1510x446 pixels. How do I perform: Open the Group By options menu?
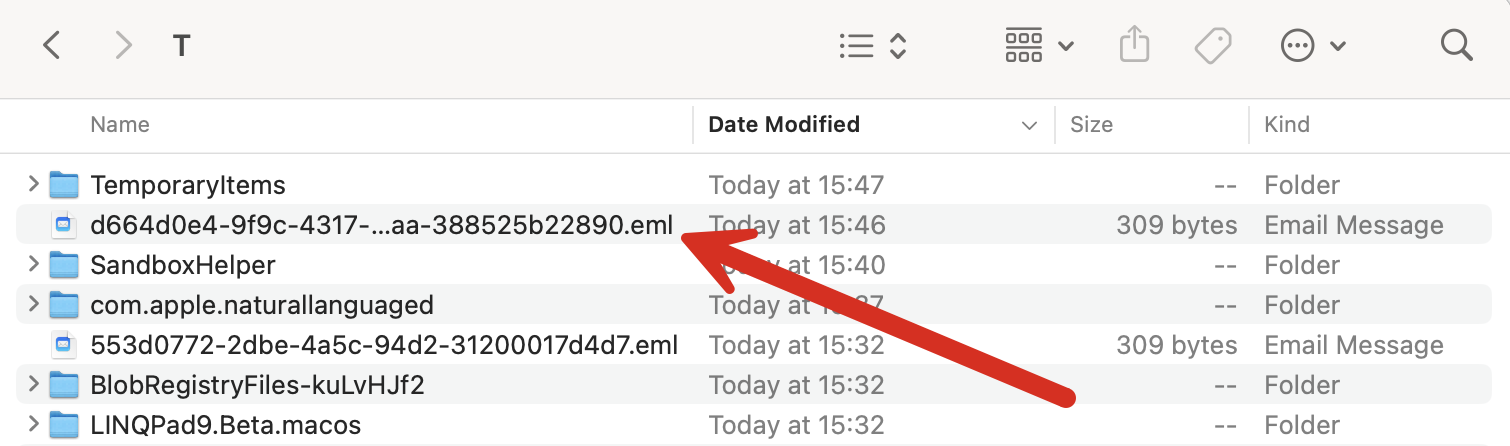[x=1039, y=46]
